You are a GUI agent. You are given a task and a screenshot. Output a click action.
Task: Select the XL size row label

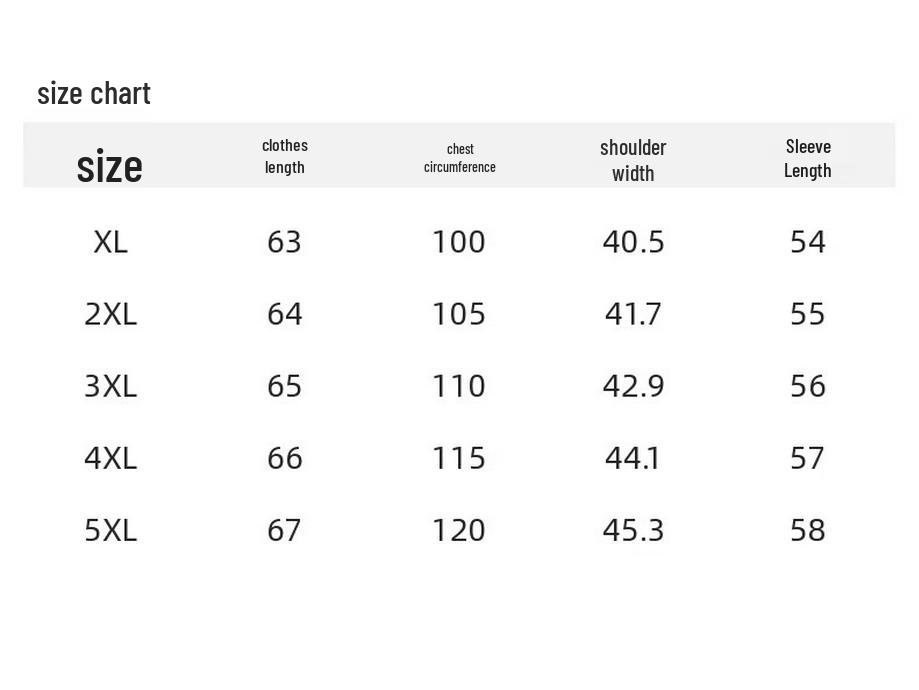110,242
